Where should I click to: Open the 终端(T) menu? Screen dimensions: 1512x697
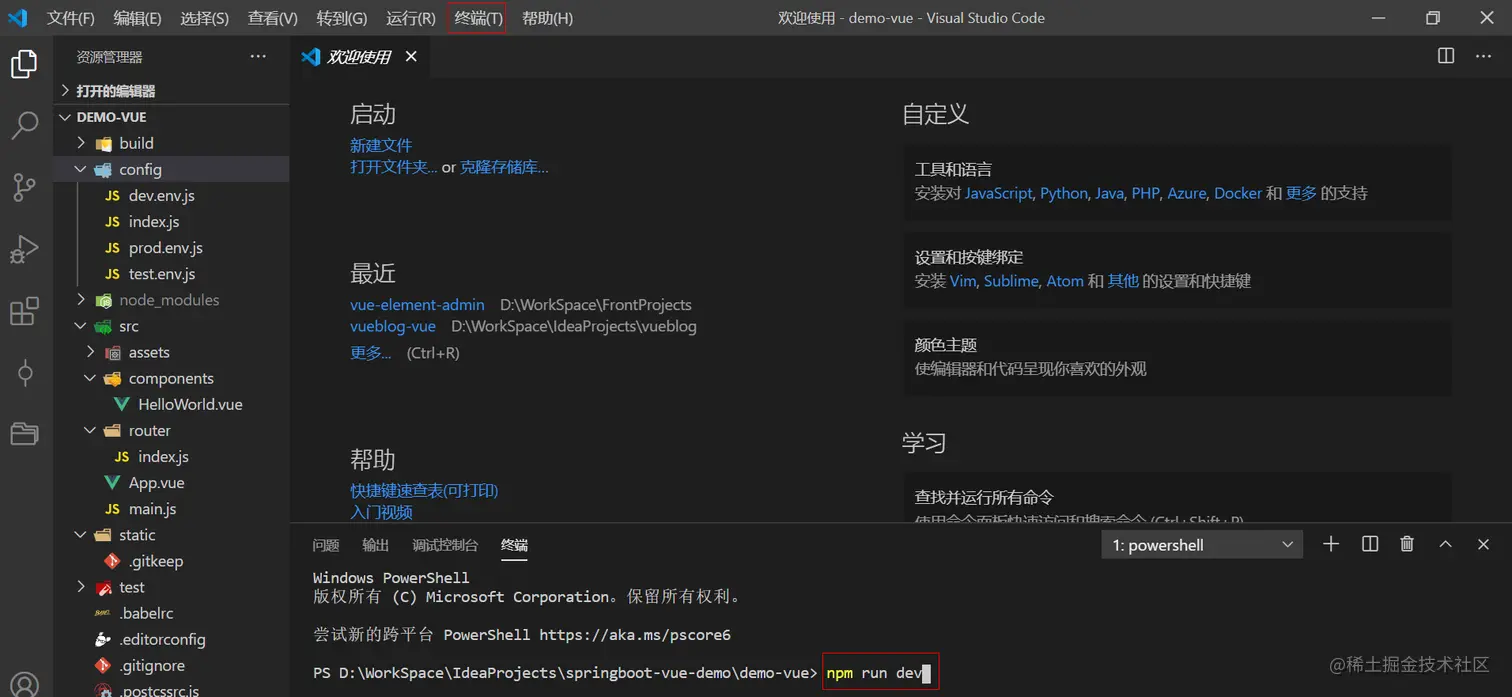pyautogui.click(x=477, y=17)
